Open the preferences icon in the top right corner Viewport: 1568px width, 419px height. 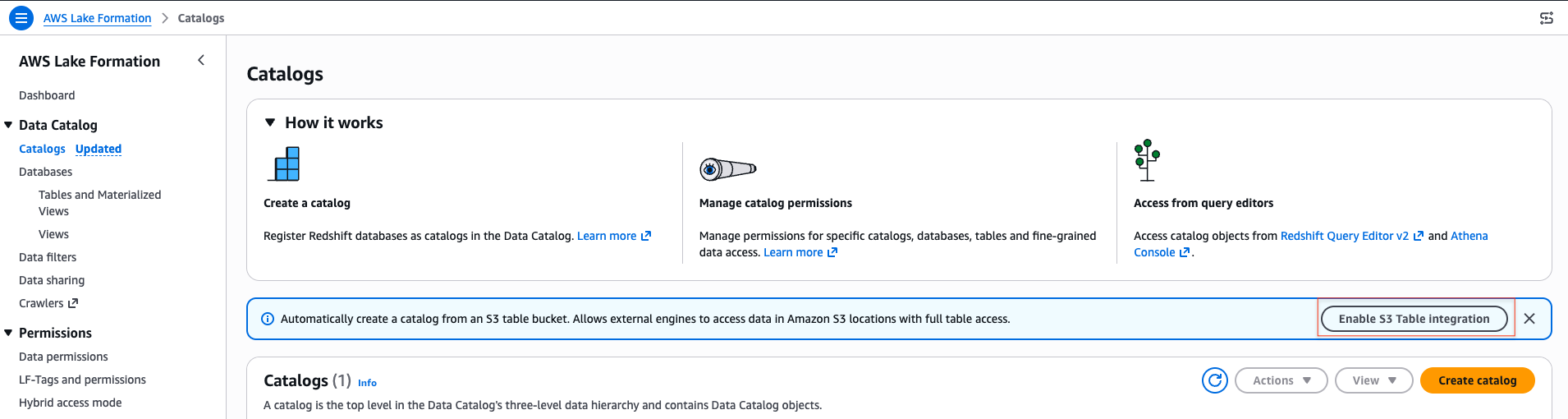(x=1547, y=18)
